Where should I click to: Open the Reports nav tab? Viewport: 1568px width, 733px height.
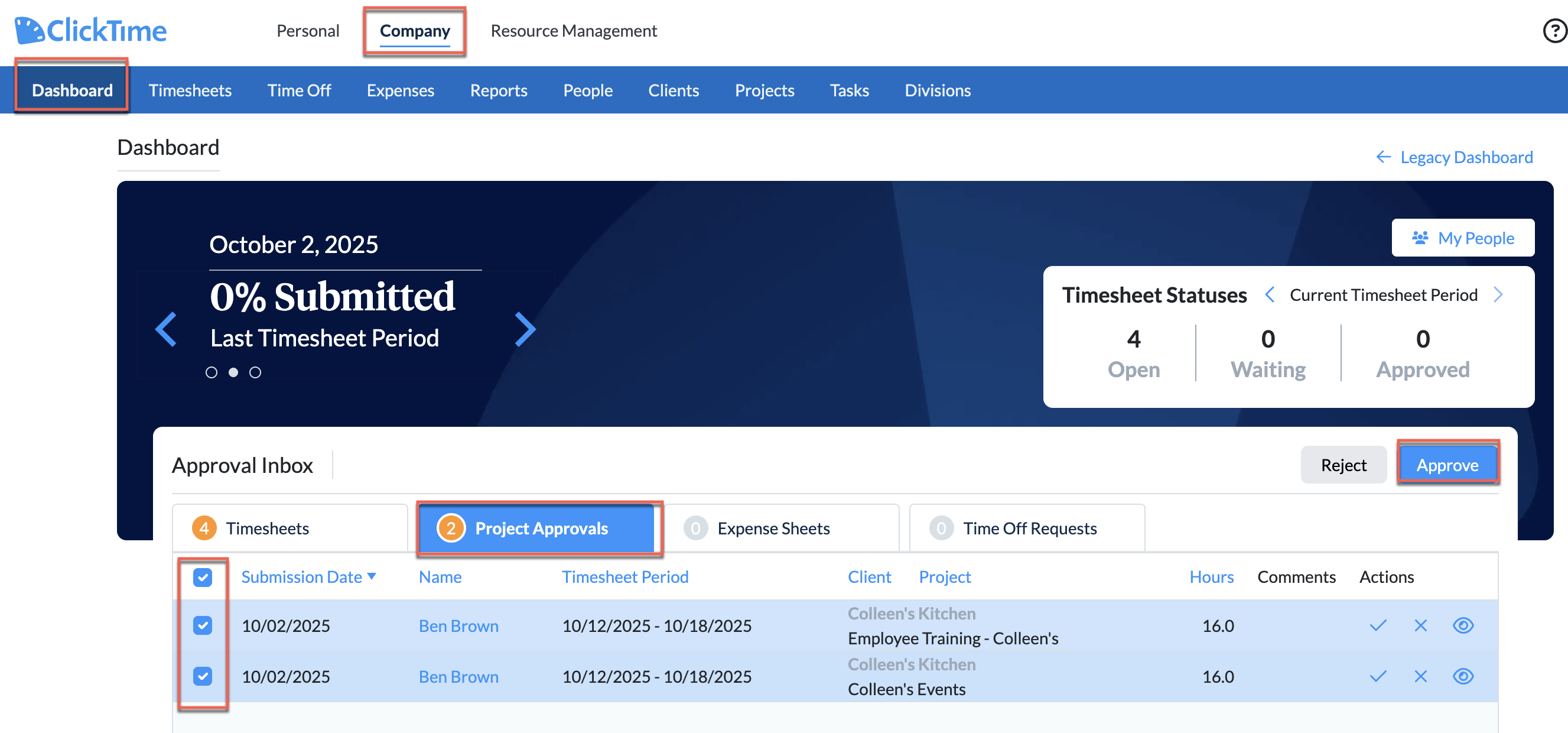499,90
